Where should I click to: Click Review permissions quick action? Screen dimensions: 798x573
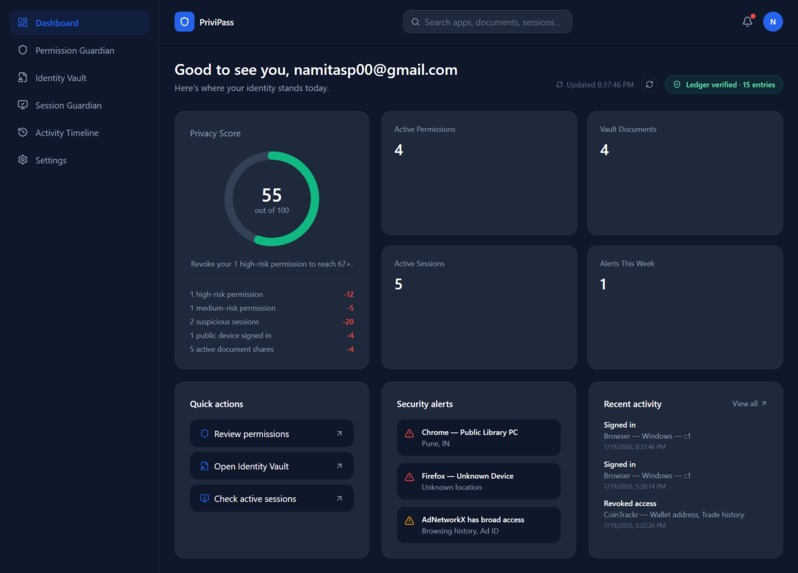pos(272,434)
